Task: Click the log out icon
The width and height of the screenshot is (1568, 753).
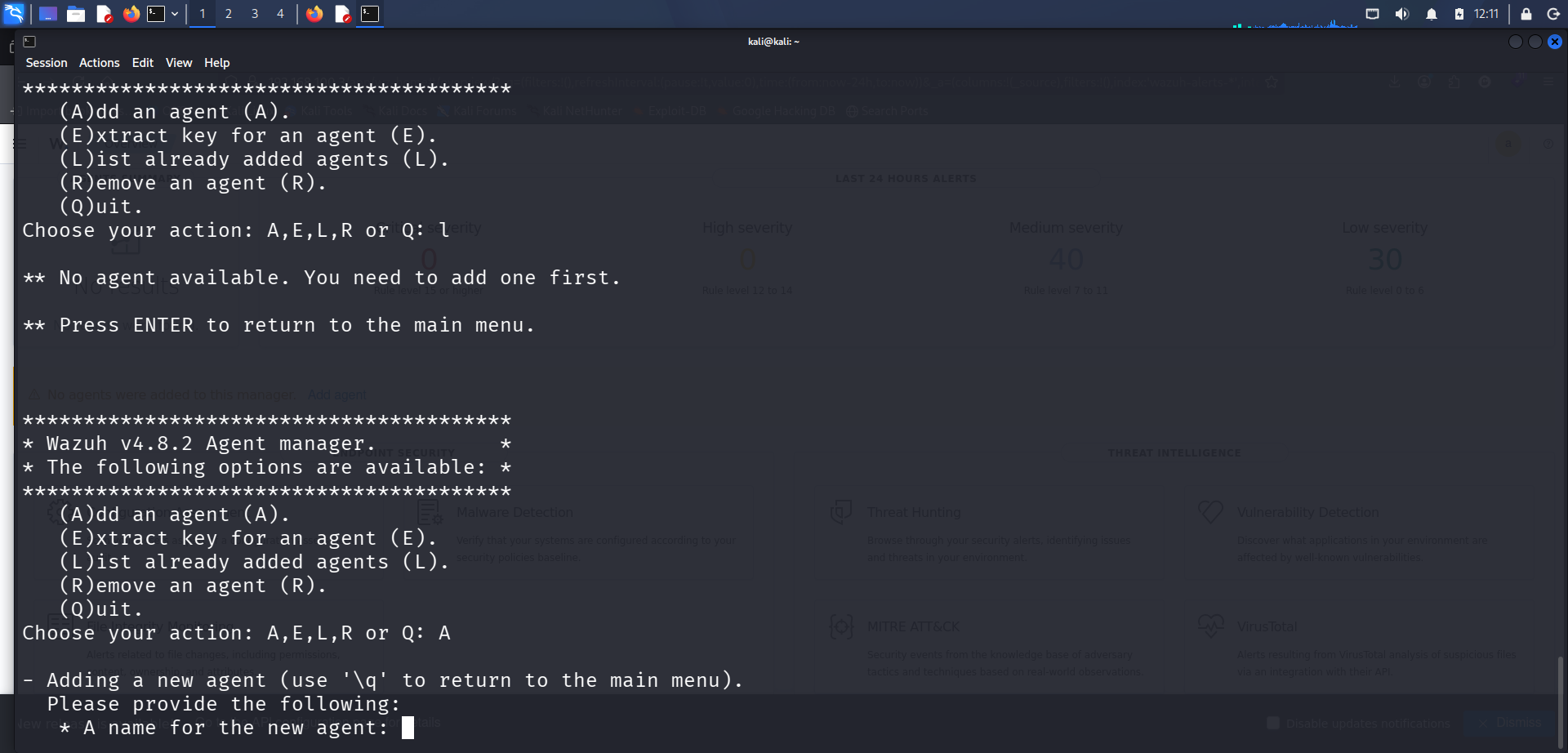Action: pyautogui.click(x=1554, y=14)
